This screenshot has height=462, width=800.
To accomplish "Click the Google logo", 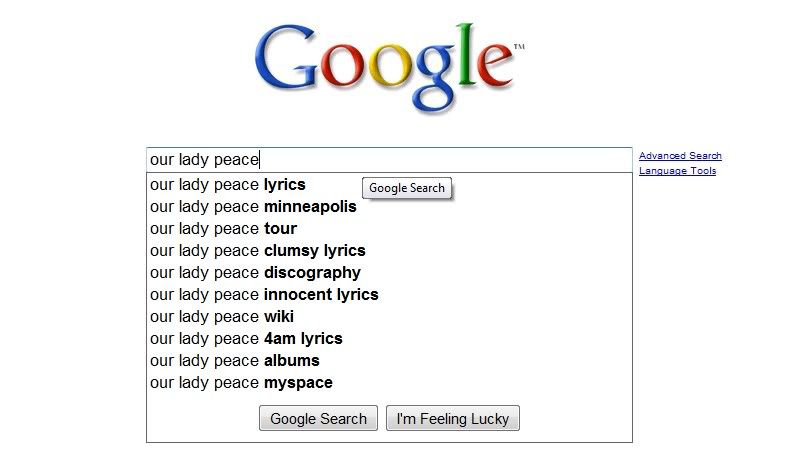I will 389,67.
